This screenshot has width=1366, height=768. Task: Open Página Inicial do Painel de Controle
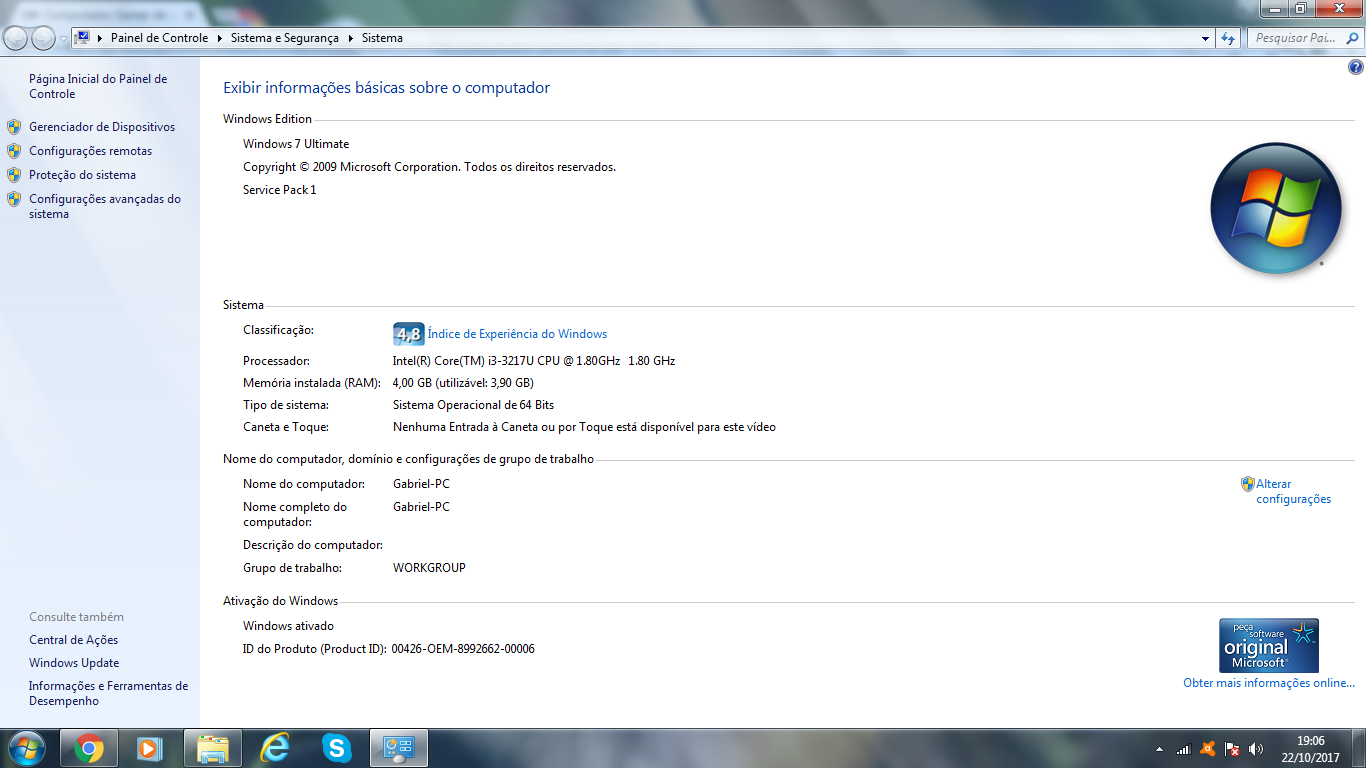click(98, 86)
